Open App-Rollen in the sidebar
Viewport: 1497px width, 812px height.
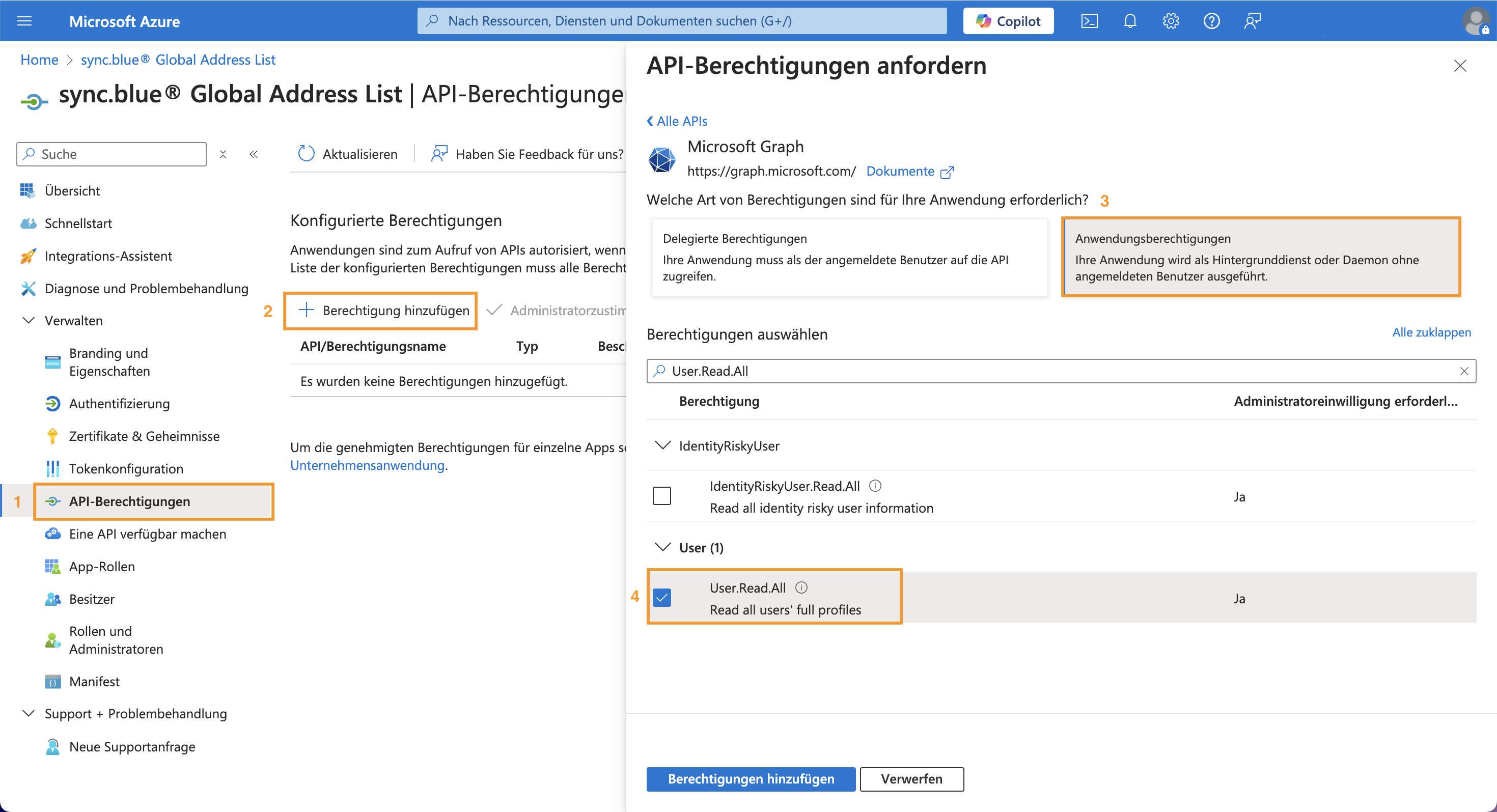click(102, 566)
